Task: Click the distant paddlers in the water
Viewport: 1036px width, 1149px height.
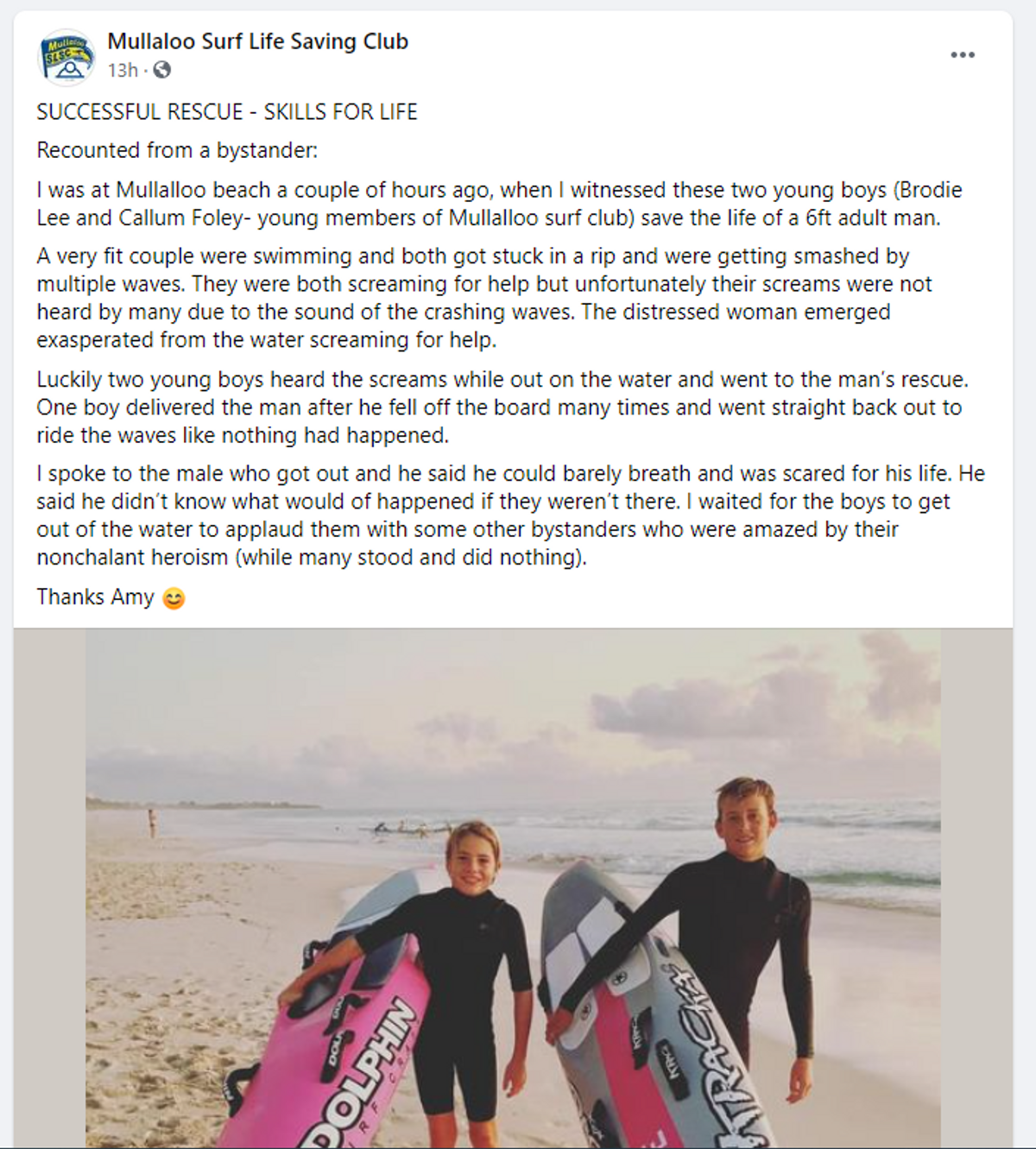Action: coord(404,830)
